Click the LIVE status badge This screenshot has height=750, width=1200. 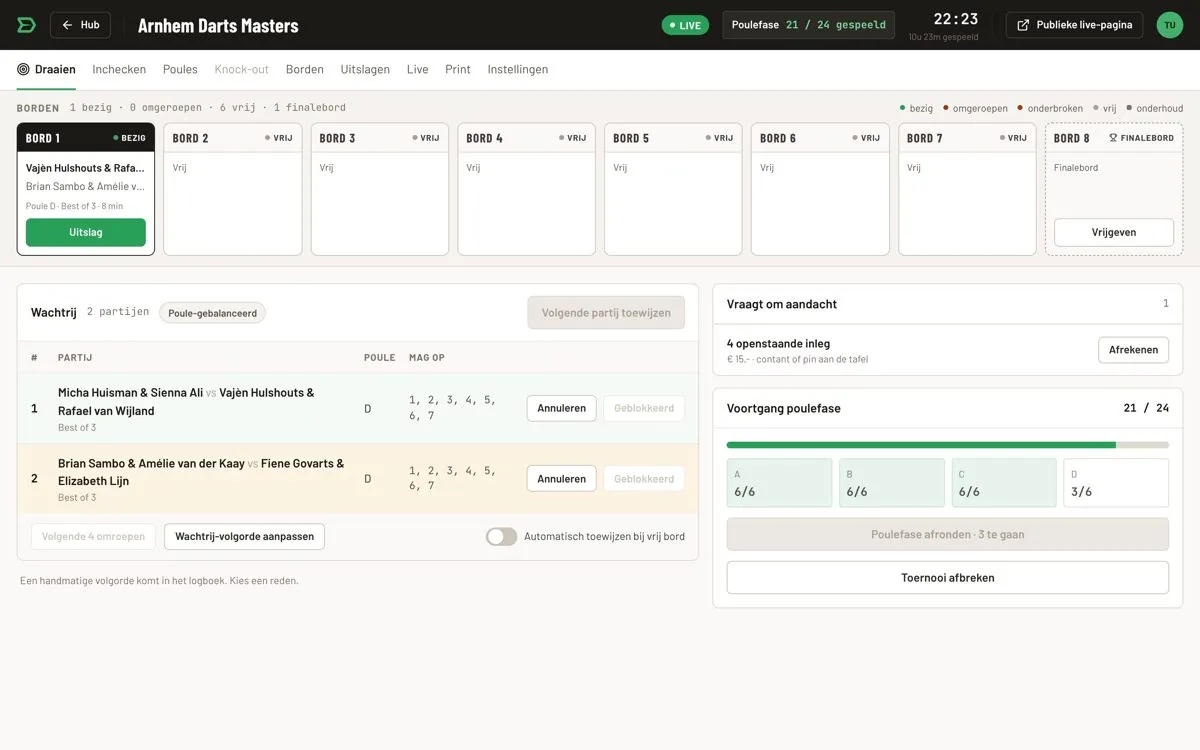click(x=685, y=25)
